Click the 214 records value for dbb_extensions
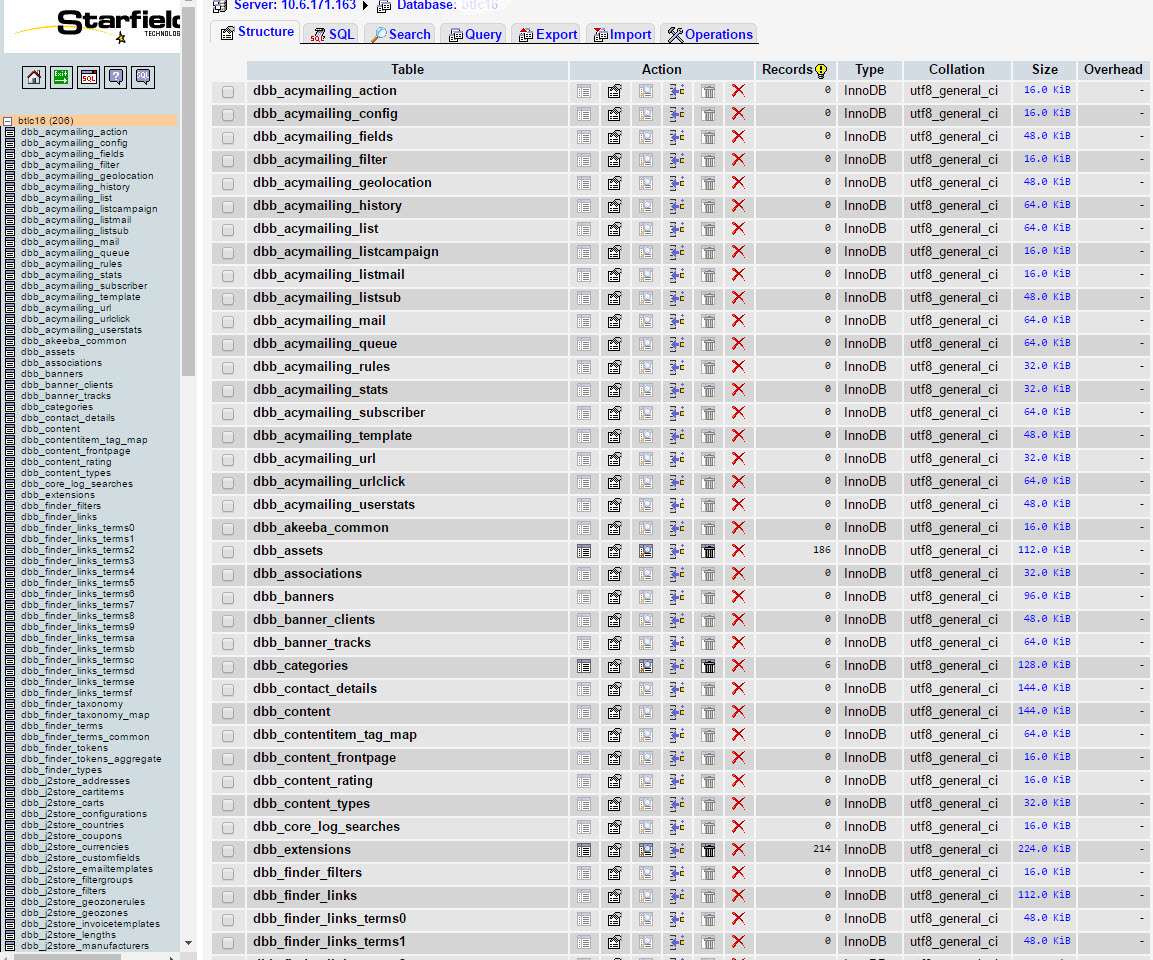 point(822,849)
